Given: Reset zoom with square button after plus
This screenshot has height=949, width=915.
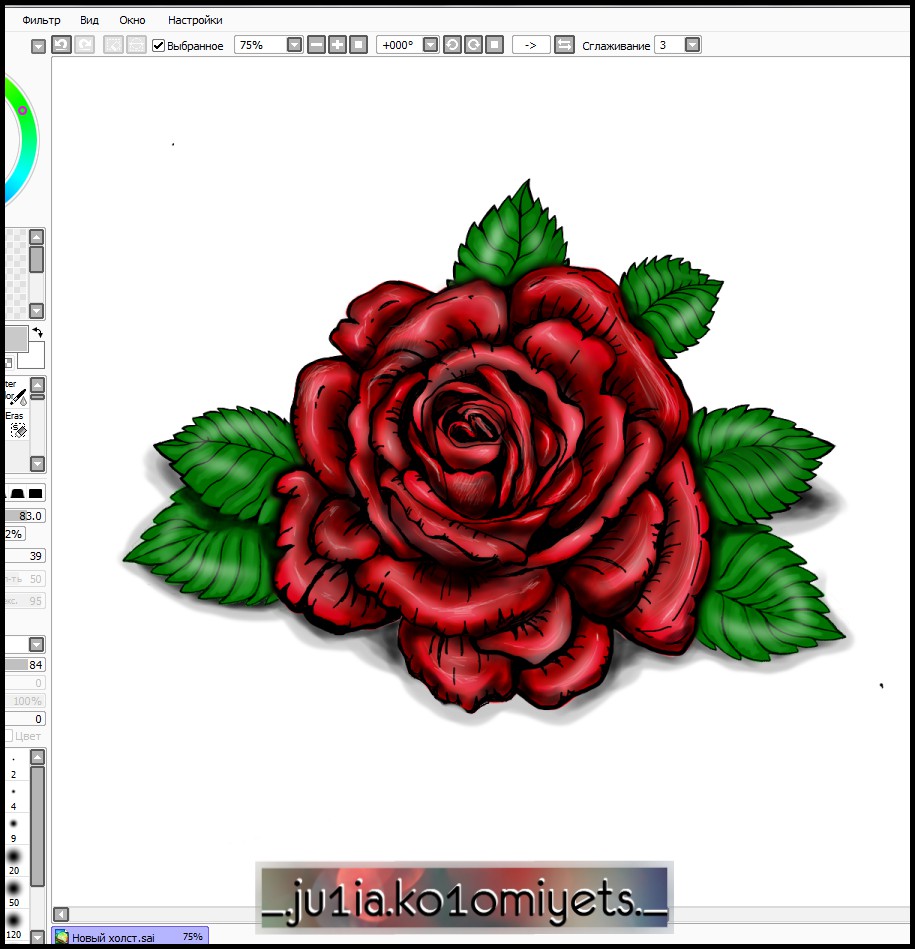Looking at the screenshot, I should 358,45.
